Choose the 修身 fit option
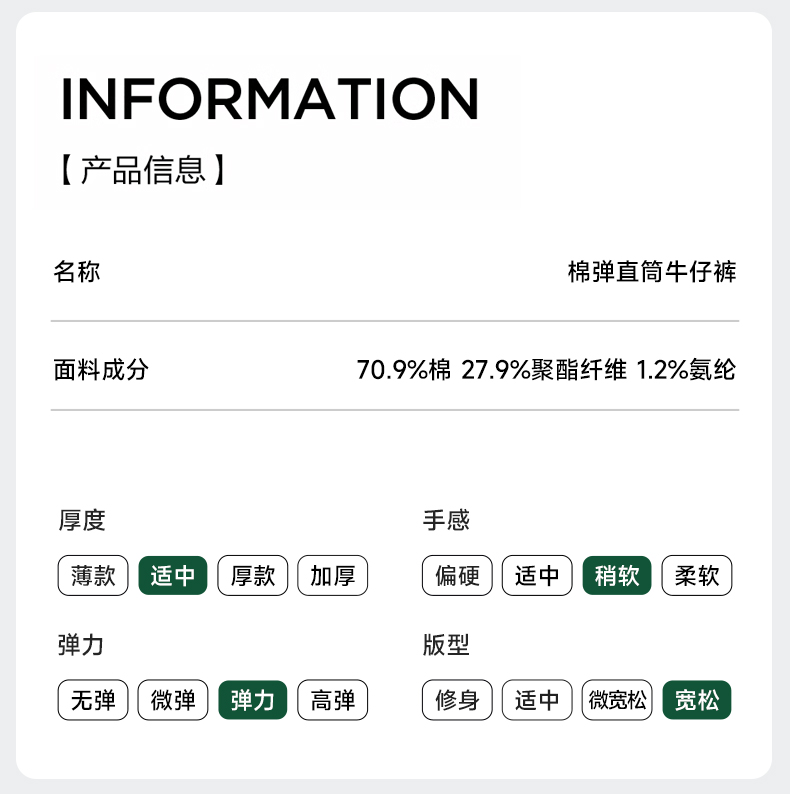The height and width of the screenshot is (794, 790). pos(457,700)
